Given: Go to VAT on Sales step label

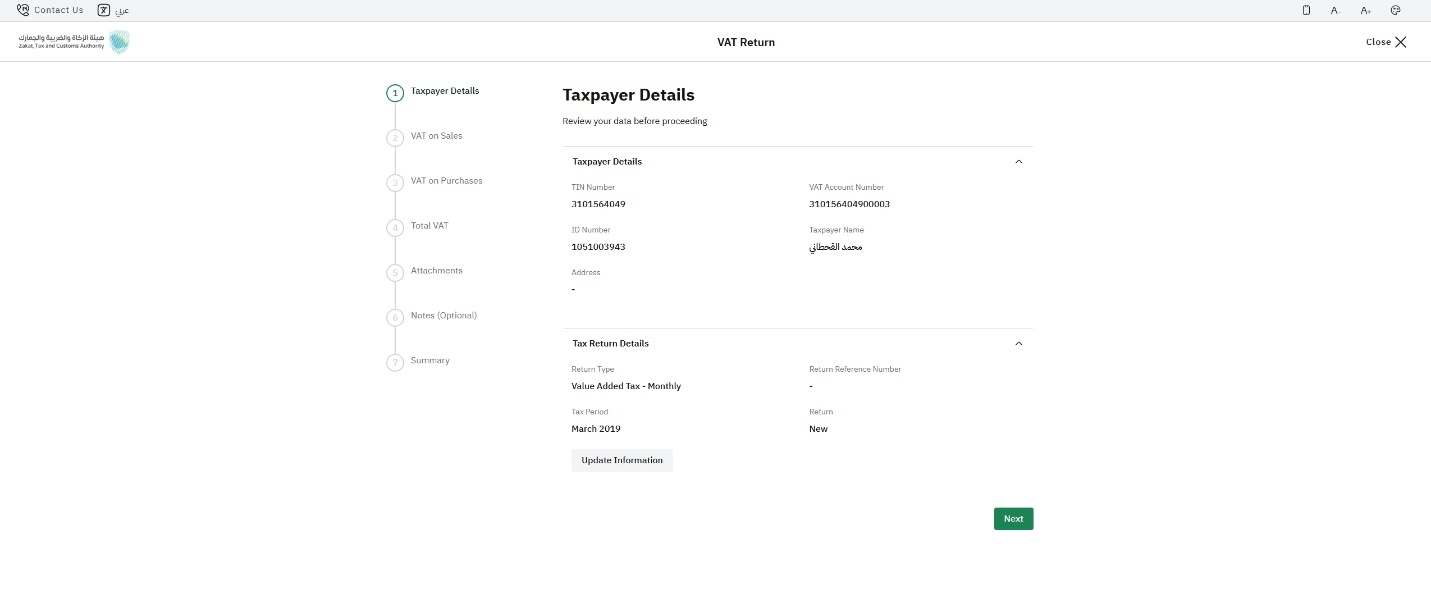Looking at the screenshot, I should point(437,136).
